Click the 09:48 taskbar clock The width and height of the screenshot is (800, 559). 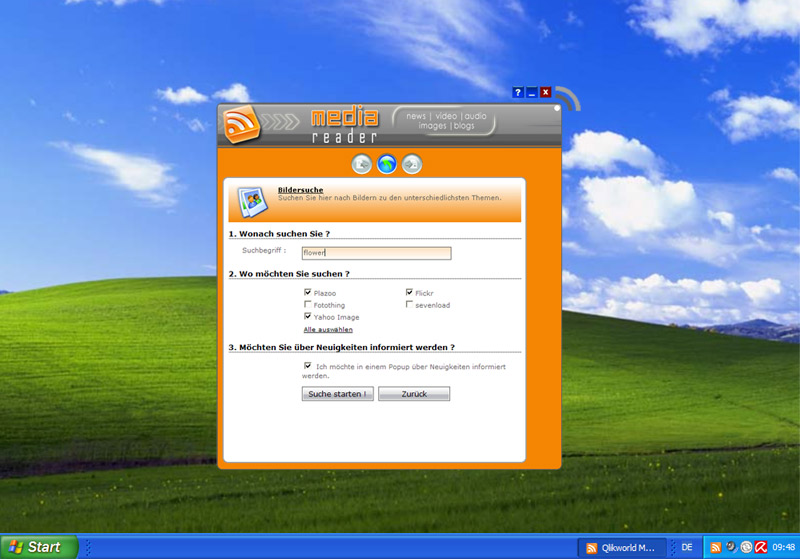click(783, 547)
